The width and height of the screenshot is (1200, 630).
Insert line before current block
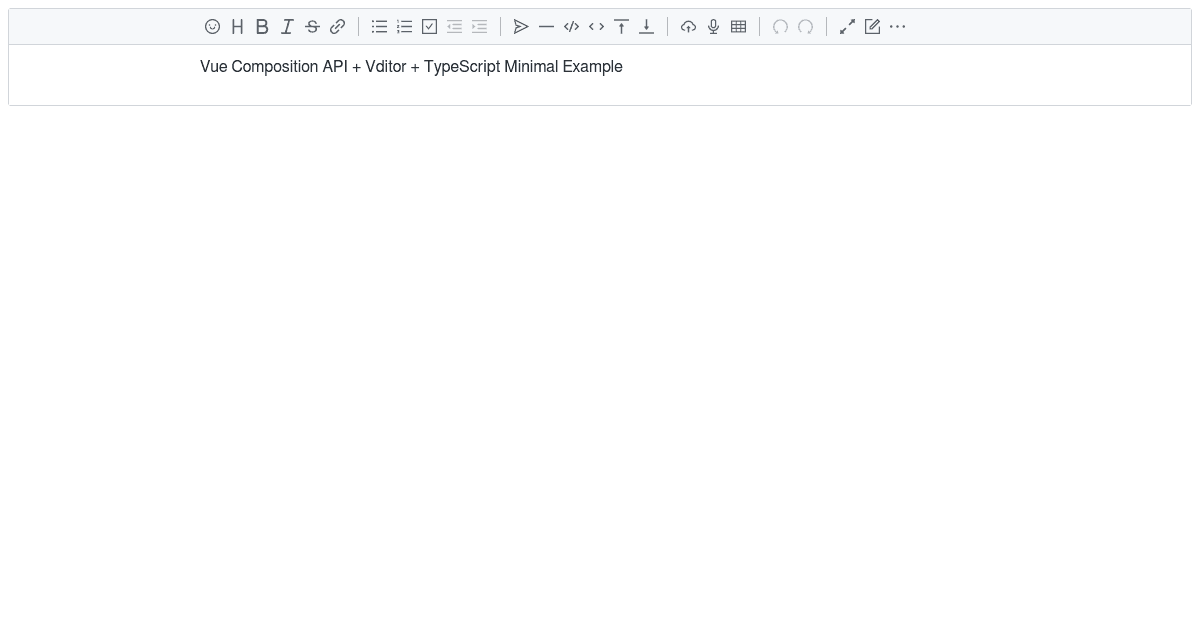(621, 27)
